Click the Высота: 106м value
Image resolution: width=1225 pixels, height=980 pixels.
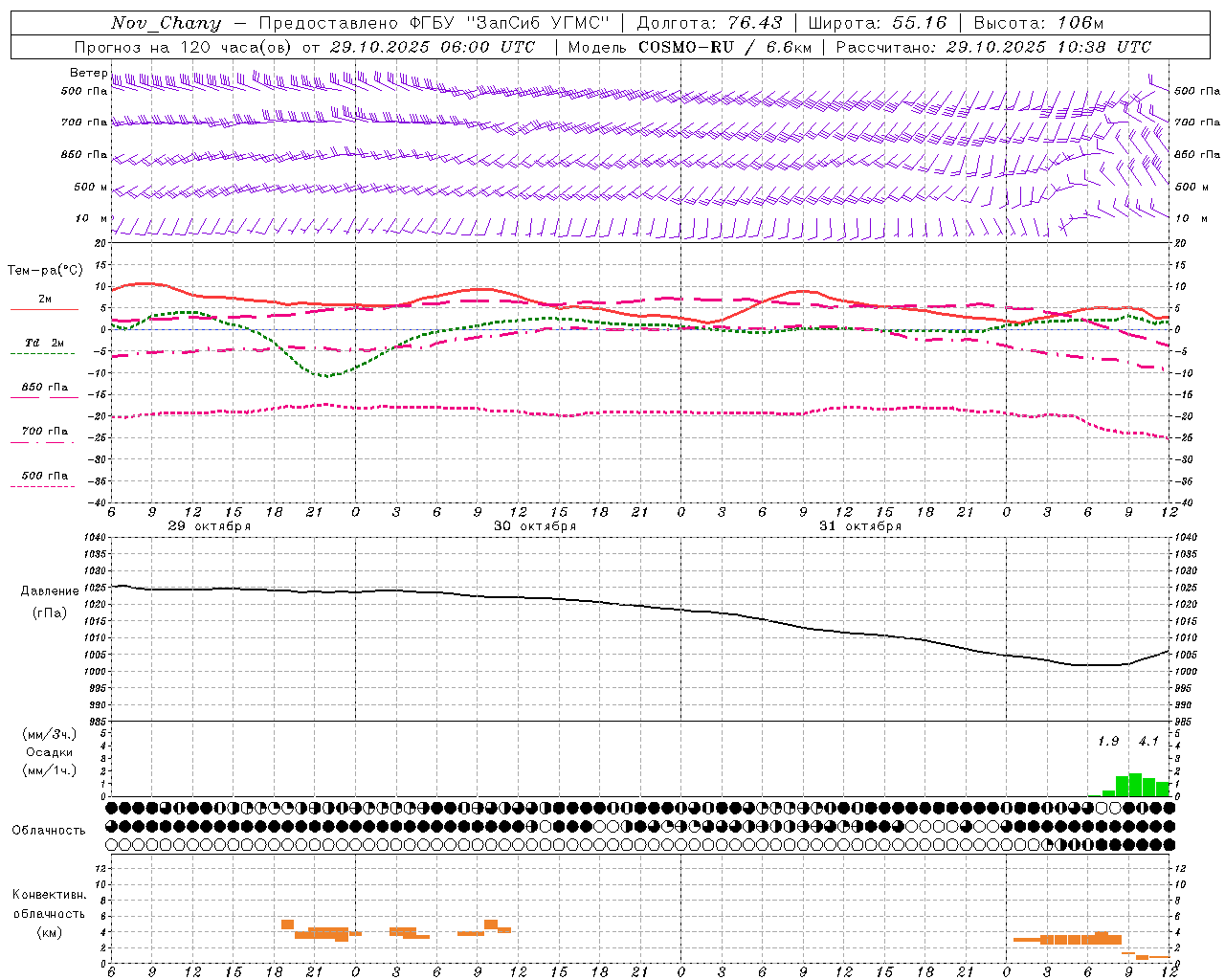coord(1039,23)
